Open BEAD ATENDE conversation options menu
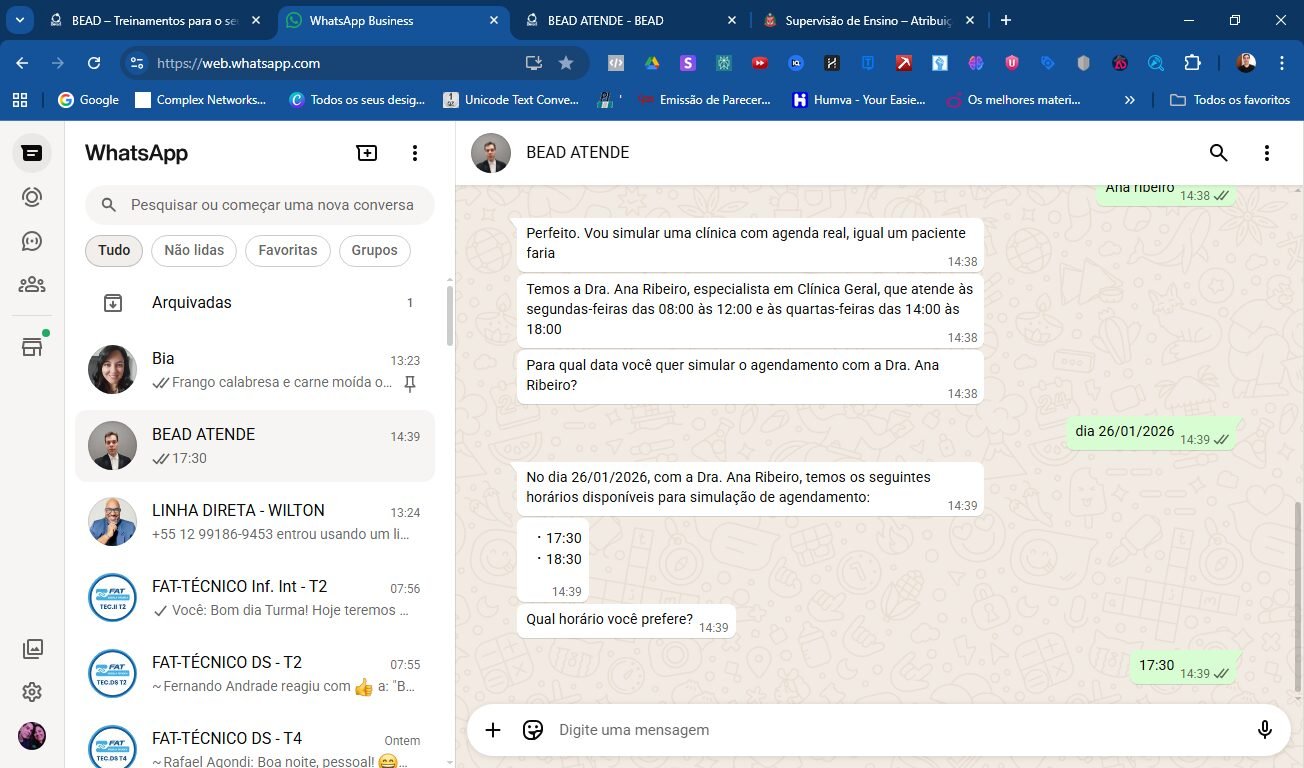Screen dimensions: 1304x768 click(x=1266, y=153)
